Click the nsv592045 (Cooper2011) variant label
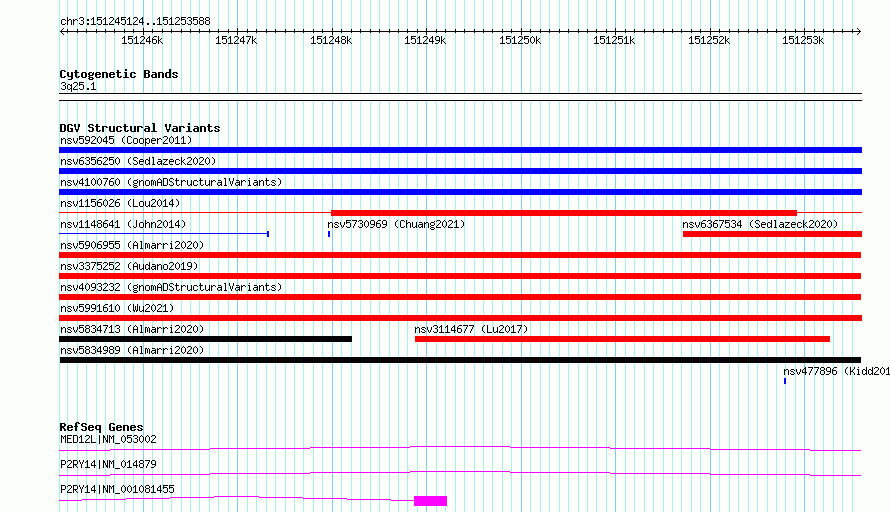Viewport: 890px width, 512px height. (126, 140)
